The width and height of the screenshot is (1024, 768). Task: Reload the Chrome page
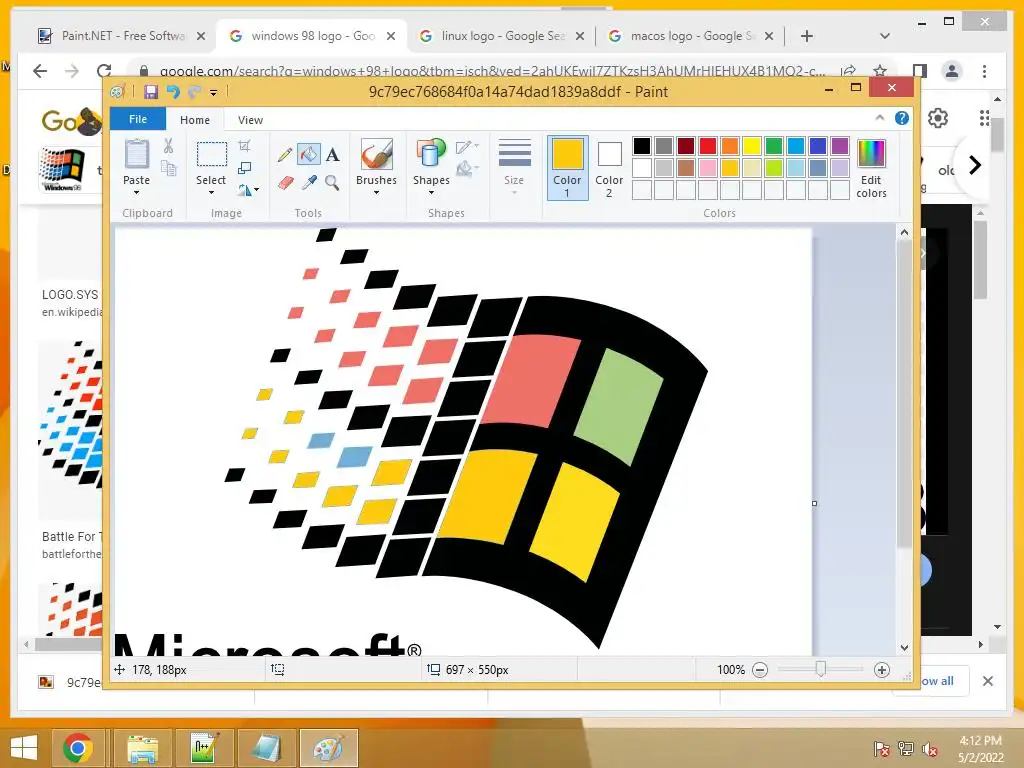coord(104,71)
